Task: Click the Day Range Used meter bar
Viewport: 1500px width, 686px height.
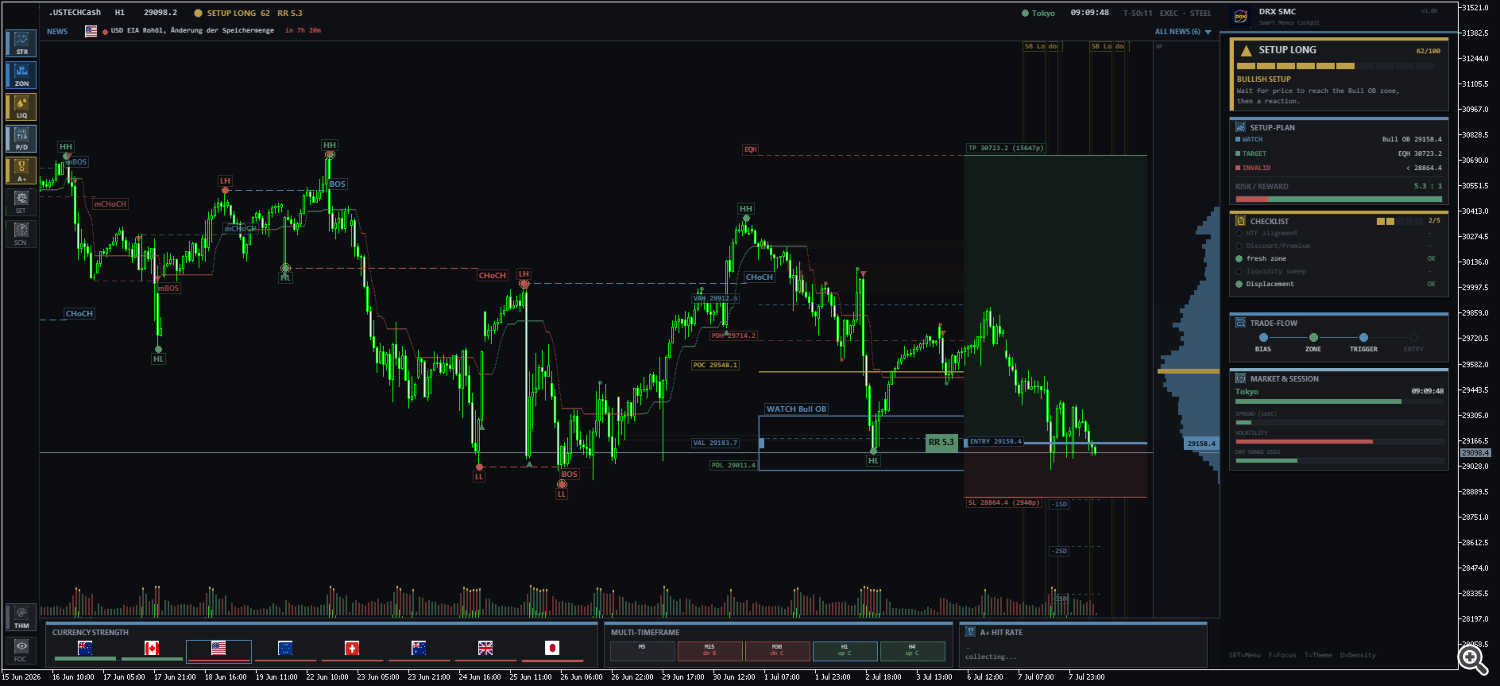Action: [x=1339, y=461]
